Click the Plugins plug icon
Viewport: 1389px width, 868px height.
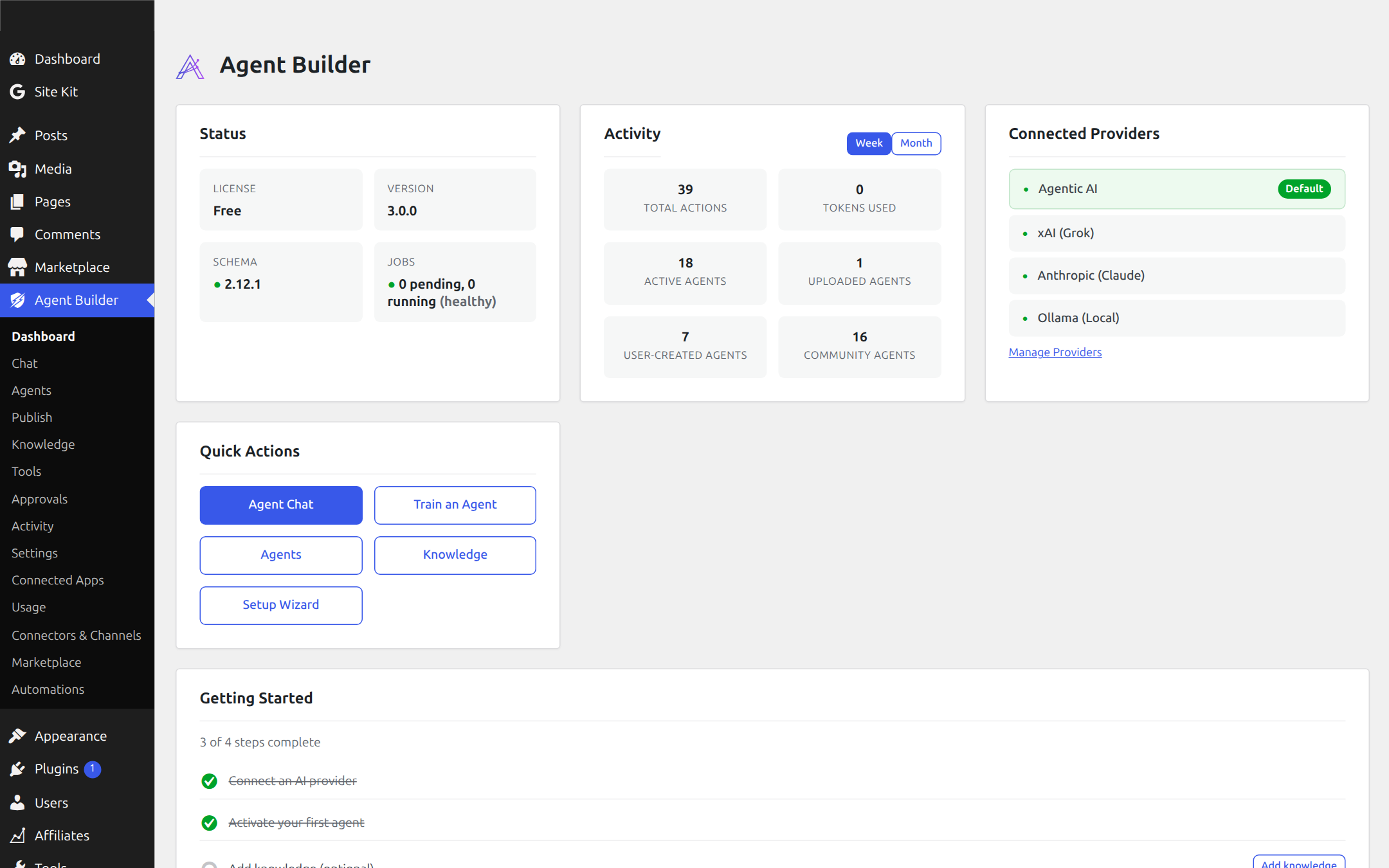(x=17, y=769)
